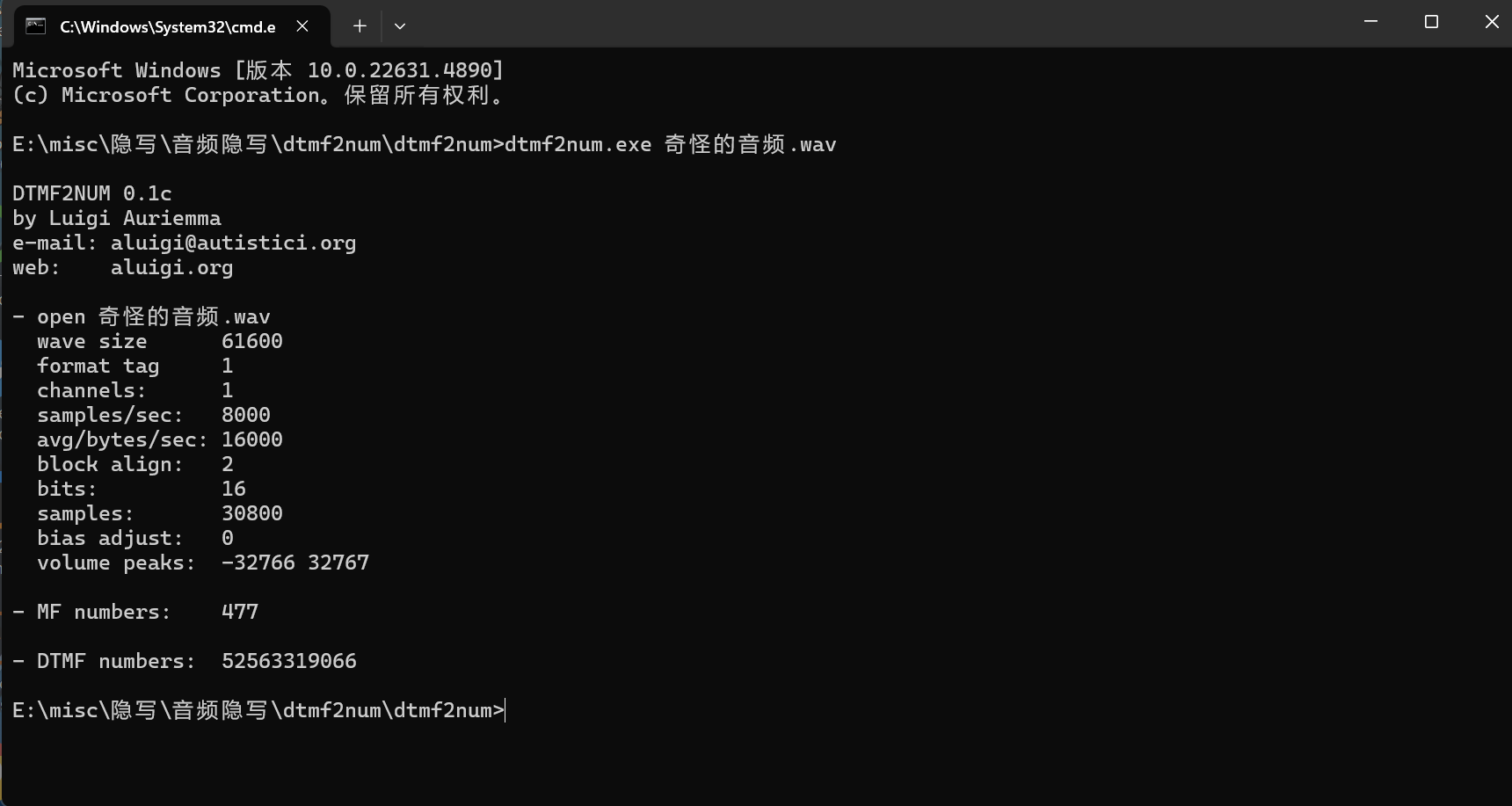
Task: Minimize the terminal window
Action: pos(1370,22)
